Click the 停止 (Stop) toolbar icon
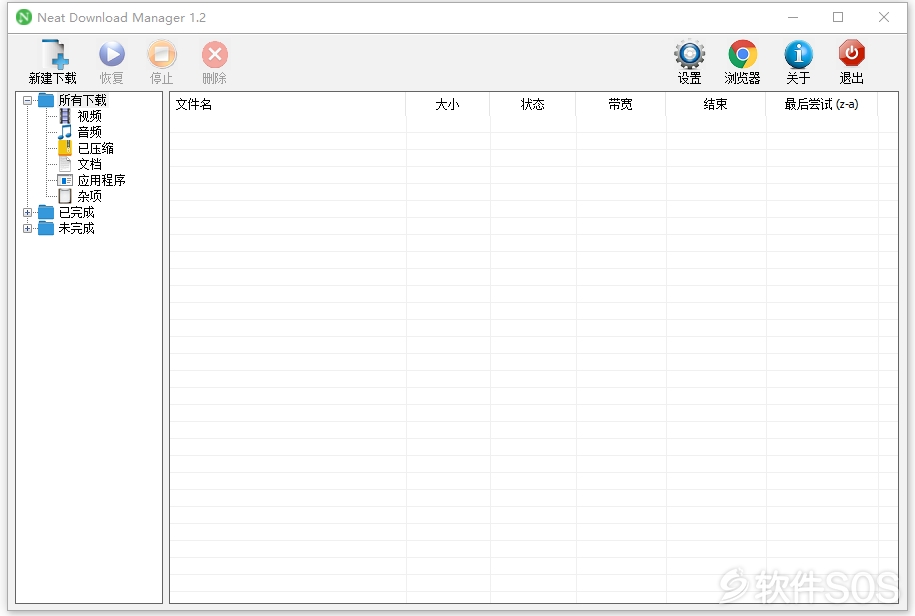The height and width of the screenshot is (616, 915). 162,54
